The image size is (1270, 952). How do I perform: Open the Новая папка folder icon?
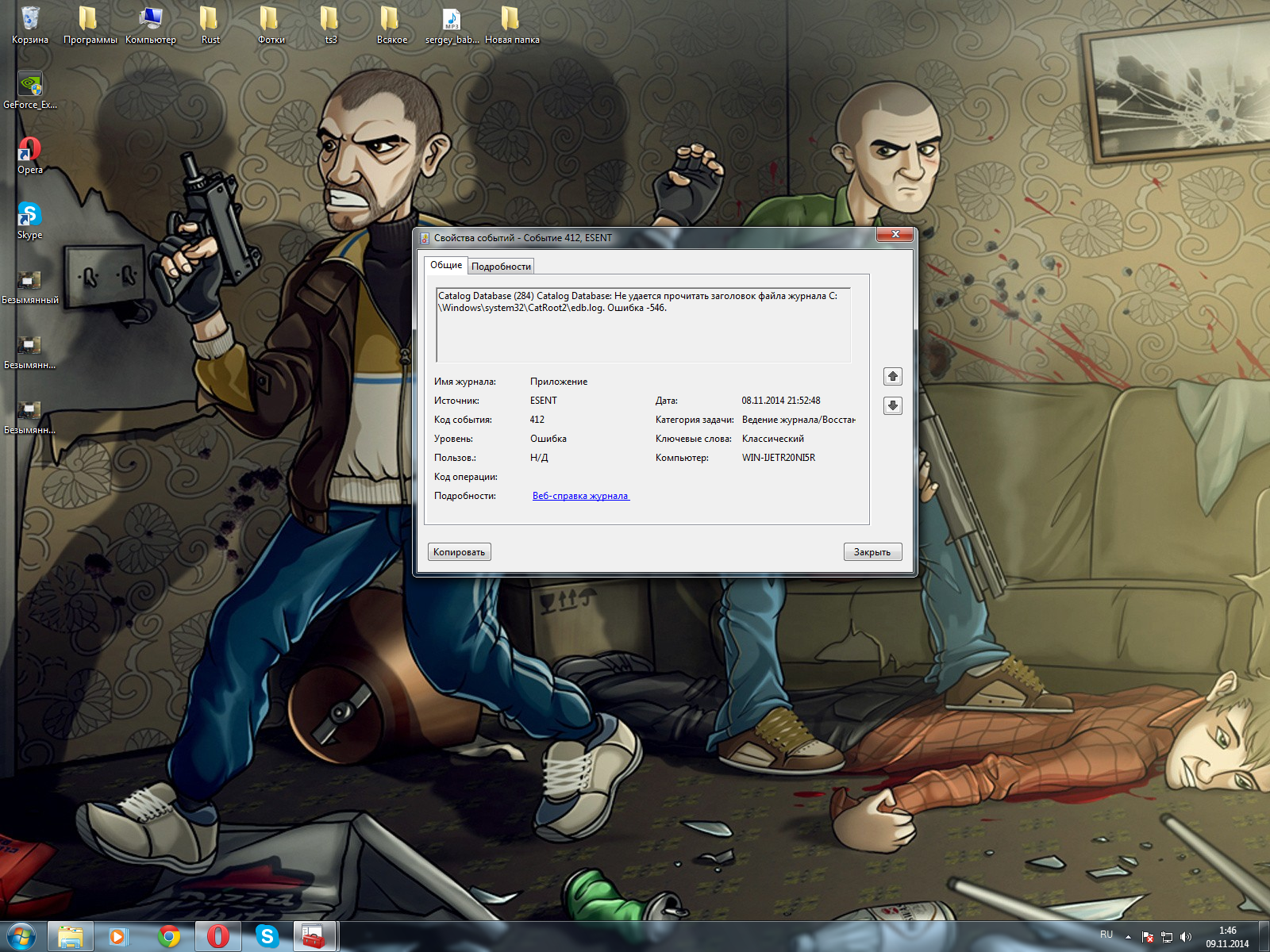[x=512, y=24]
